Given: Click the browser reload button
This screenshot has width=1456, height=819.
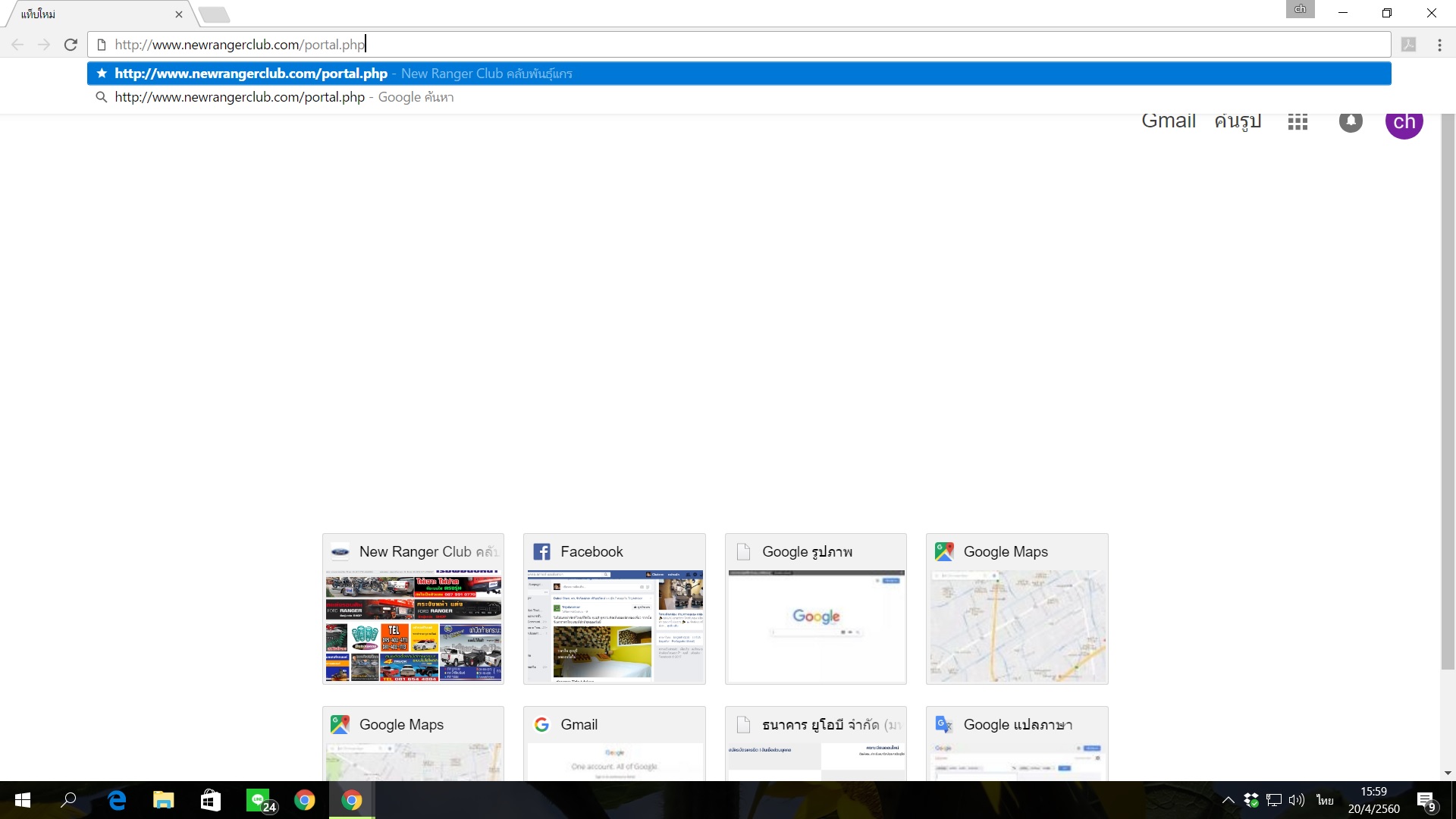Looking at the screenshot, I should [x=71, y=45].
